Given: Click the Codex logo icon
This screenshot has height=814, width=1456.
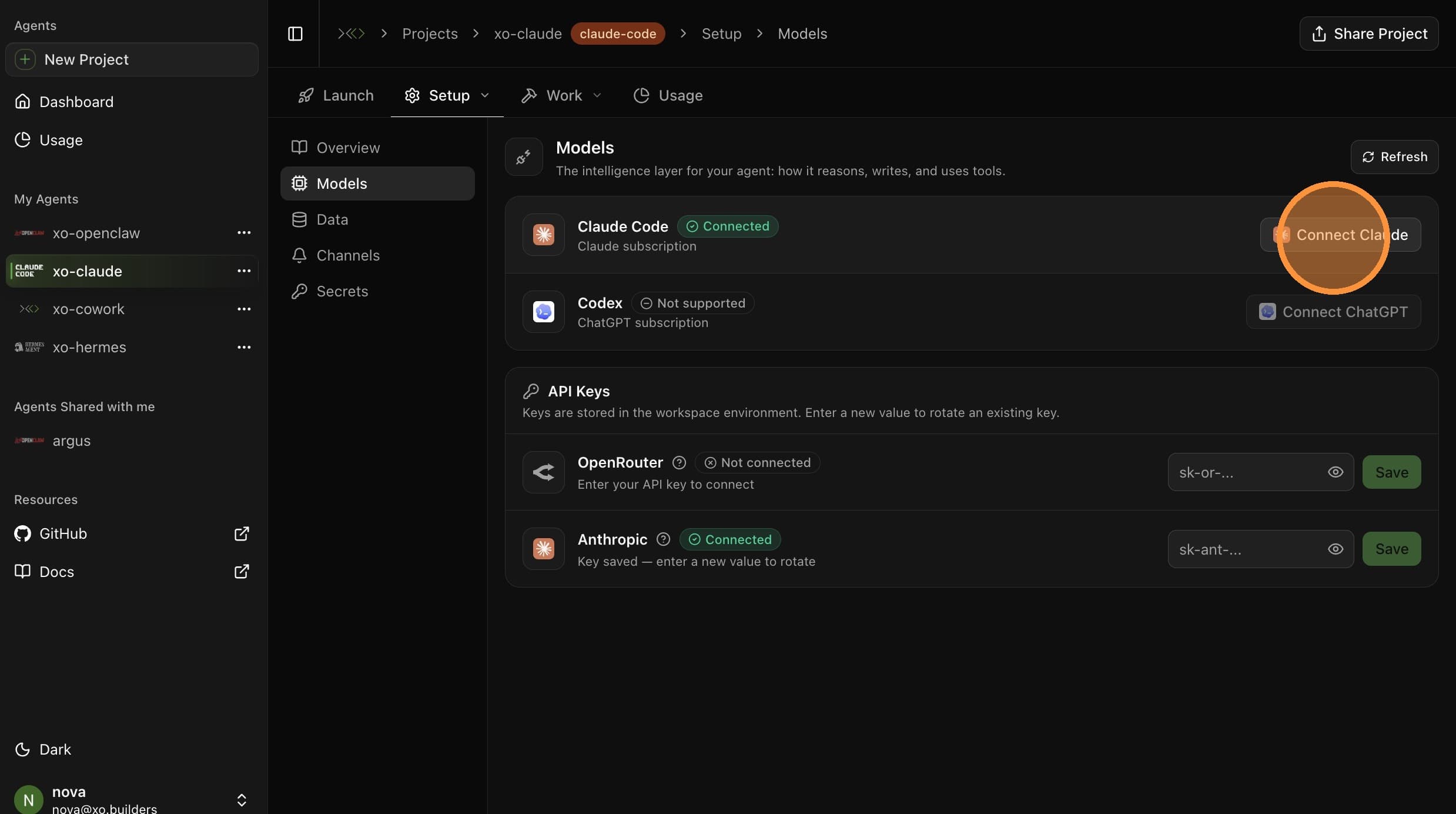Looking at the screenshot, I should tap(544, 312).
